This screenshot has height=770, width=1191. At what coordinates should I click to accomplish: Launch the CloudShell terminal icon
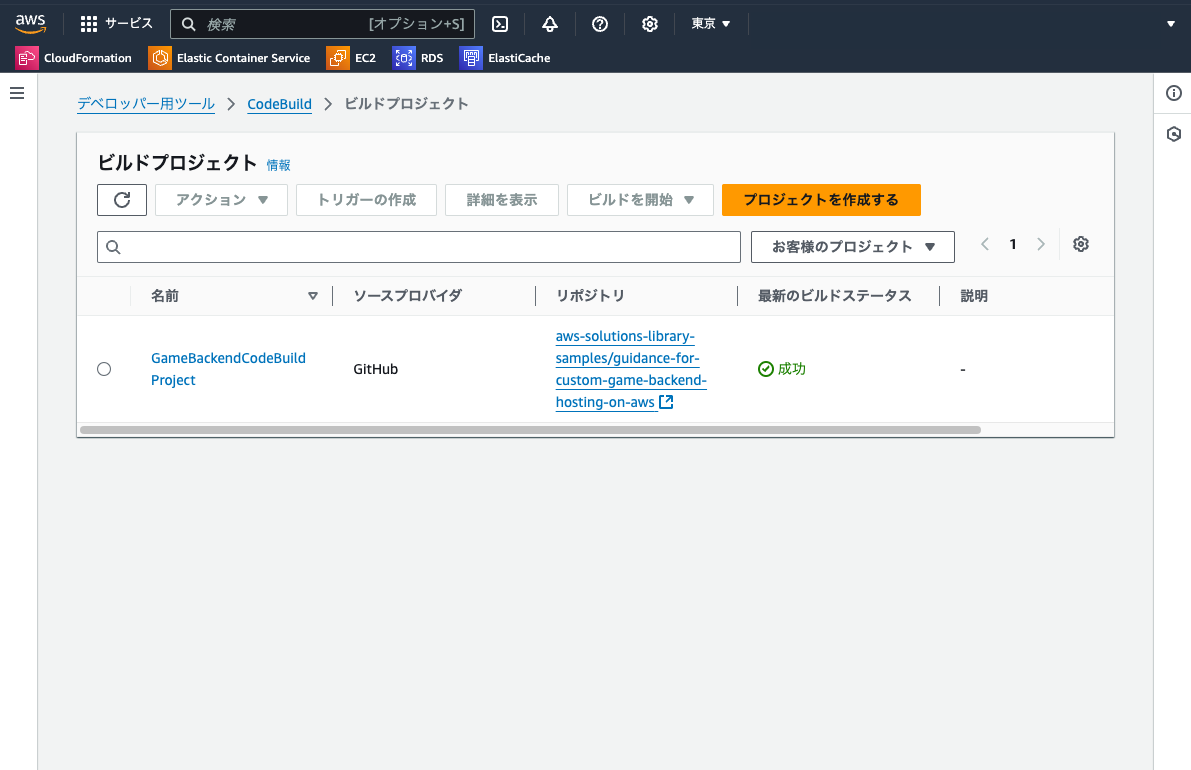500,24
